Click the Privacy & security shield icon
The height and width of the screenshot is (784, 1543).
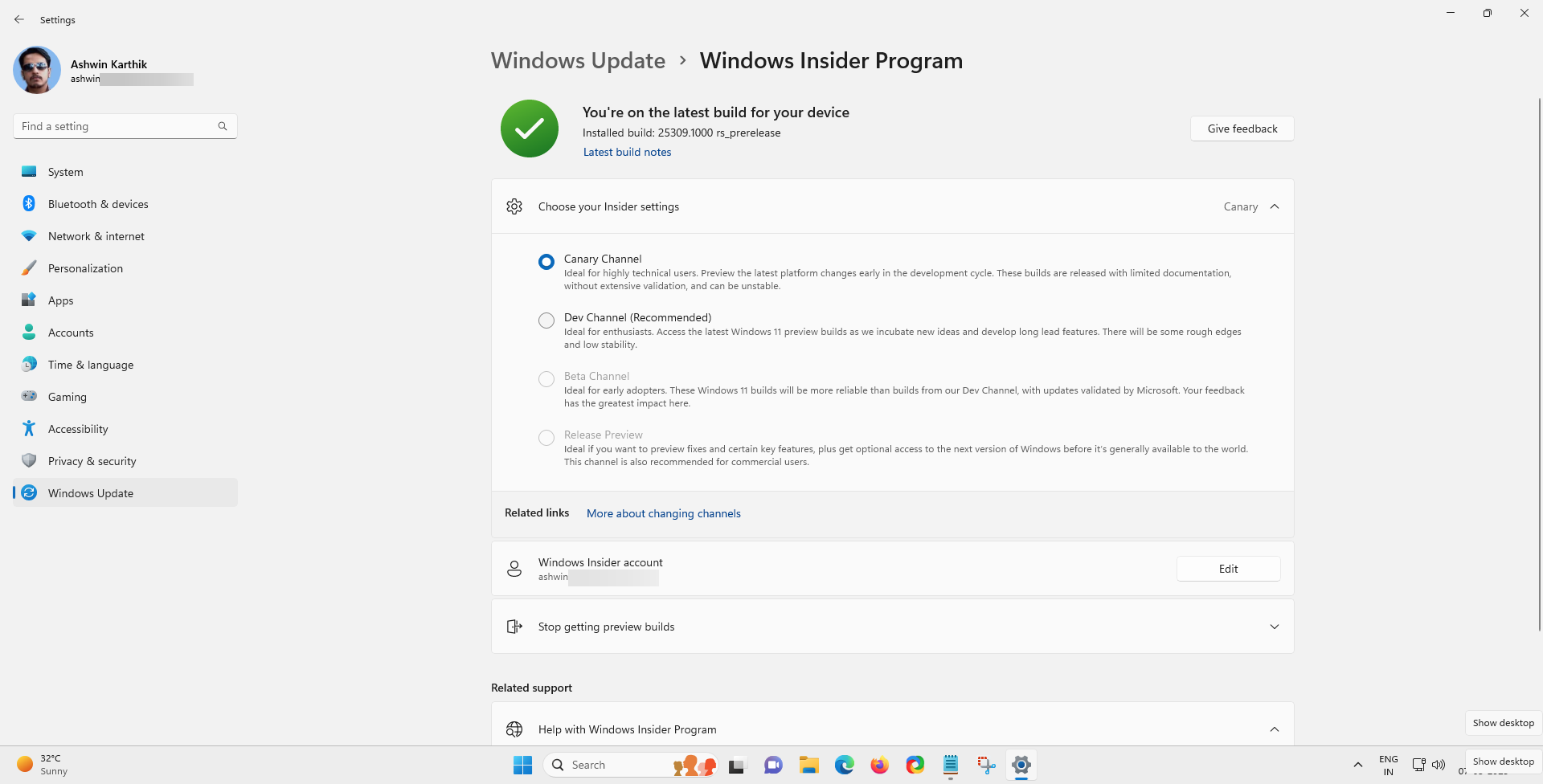coord(29,460)
